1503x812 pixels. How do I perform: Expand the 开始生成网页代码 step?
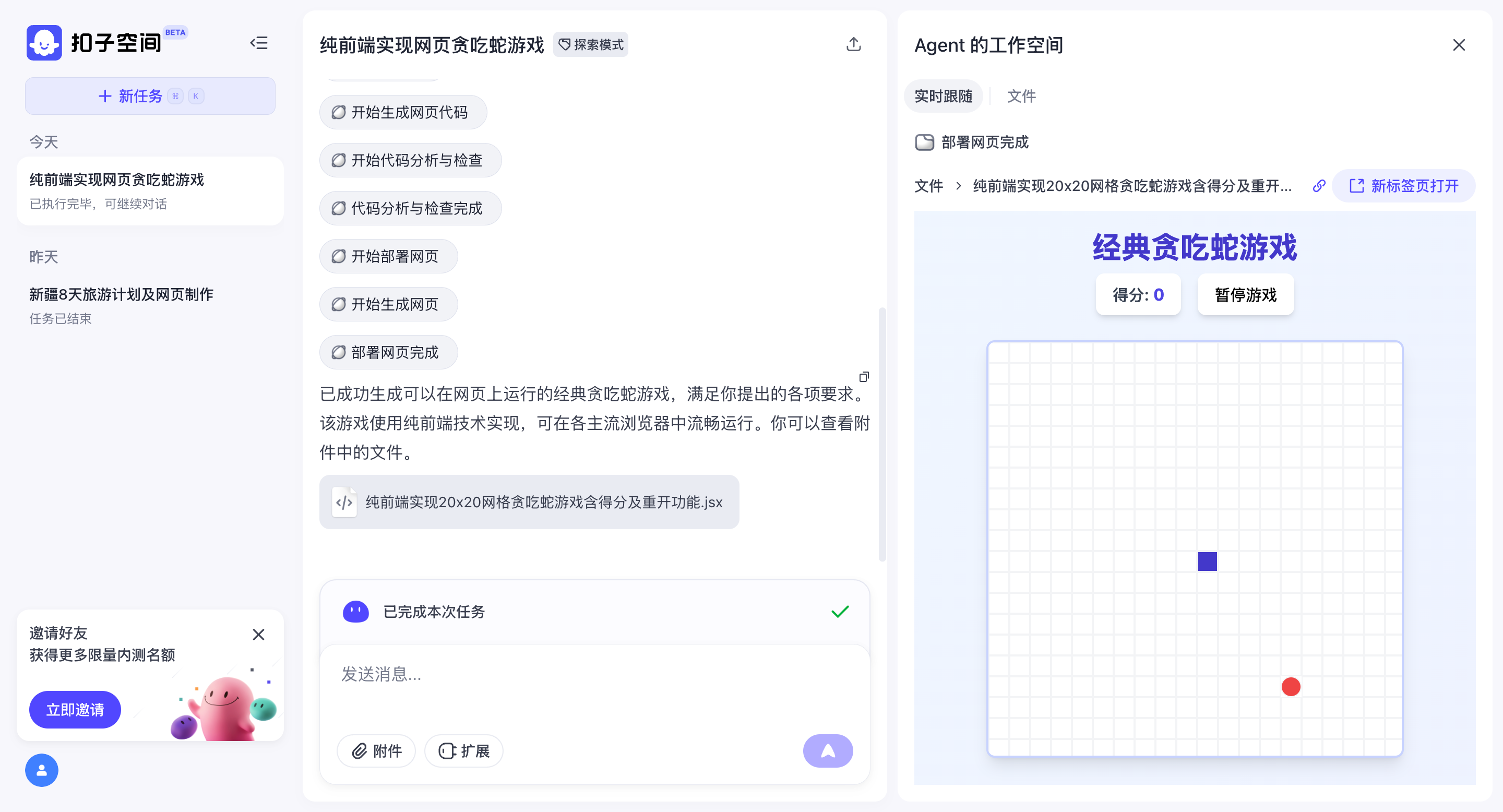[403, 112]
